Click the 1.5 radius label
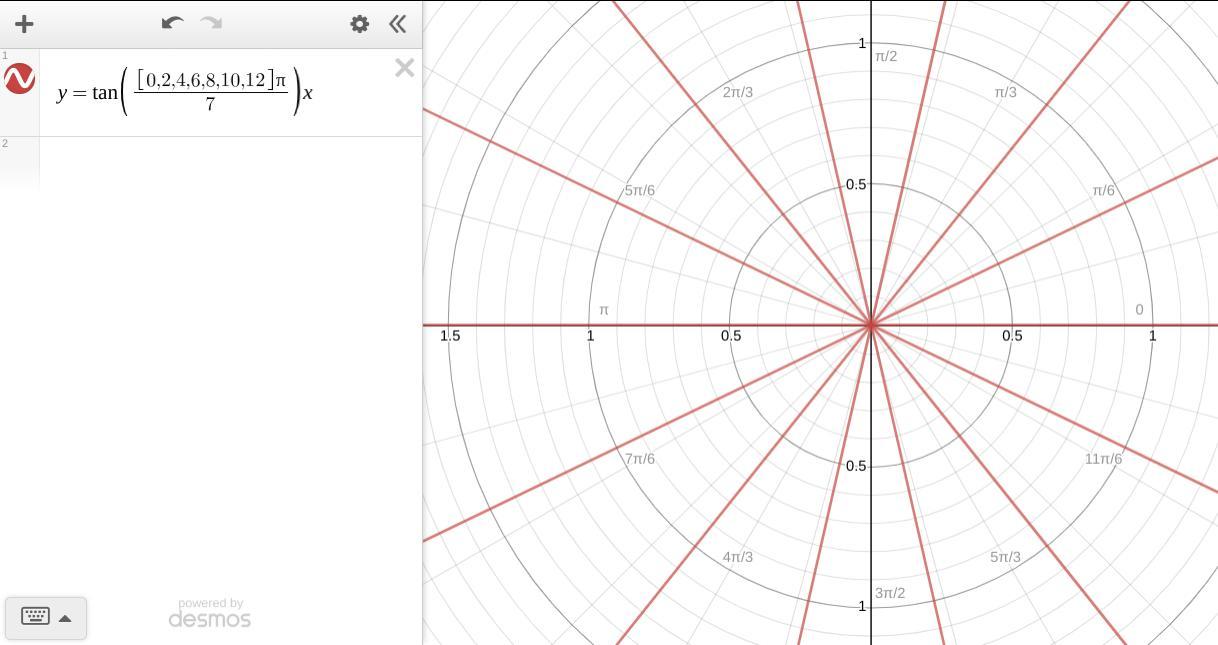The height and width of the screenshot is (645, 1218). click(450, 335)
